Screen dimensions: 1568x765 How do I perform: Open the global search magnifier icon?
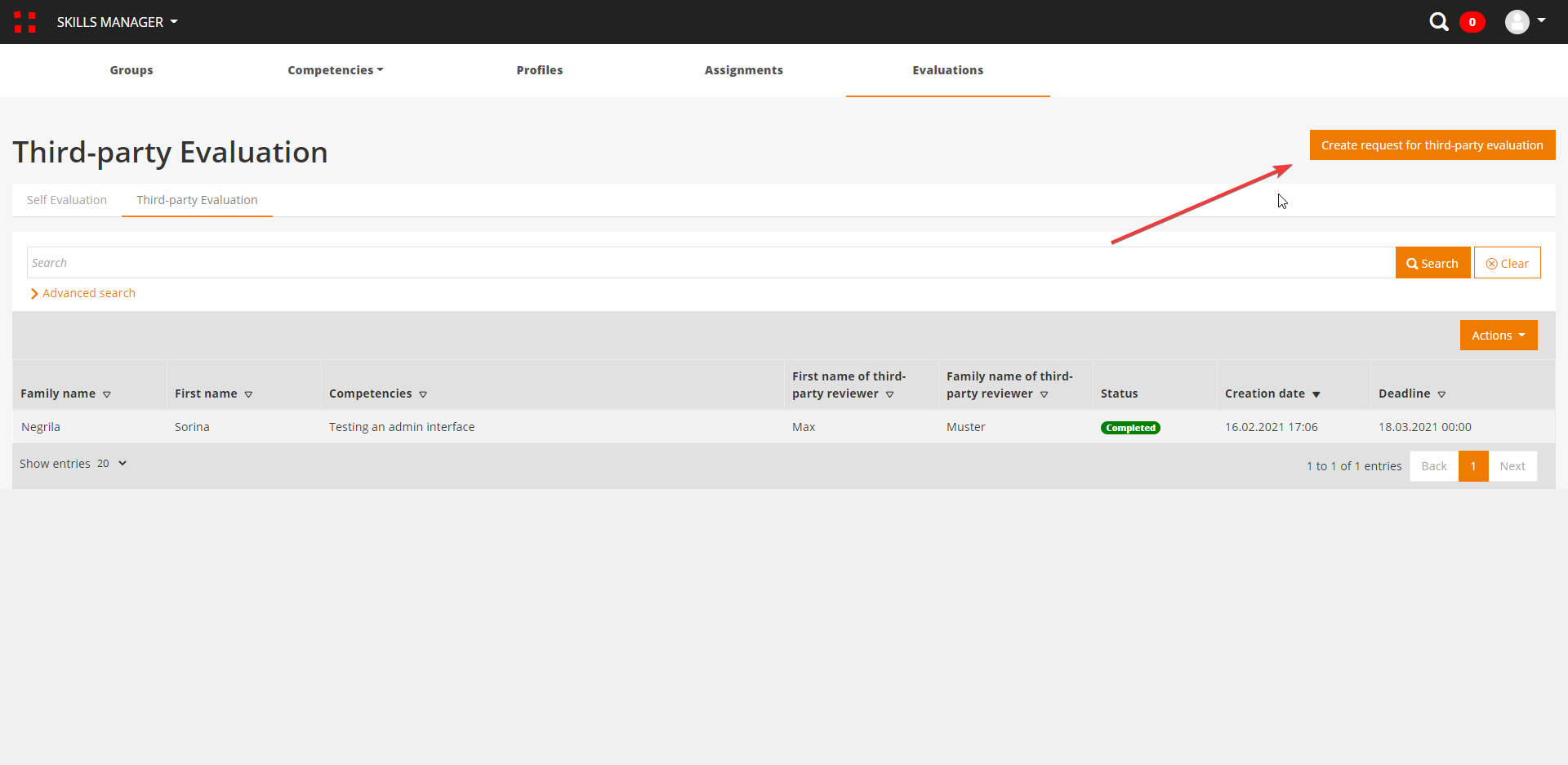1438,22
